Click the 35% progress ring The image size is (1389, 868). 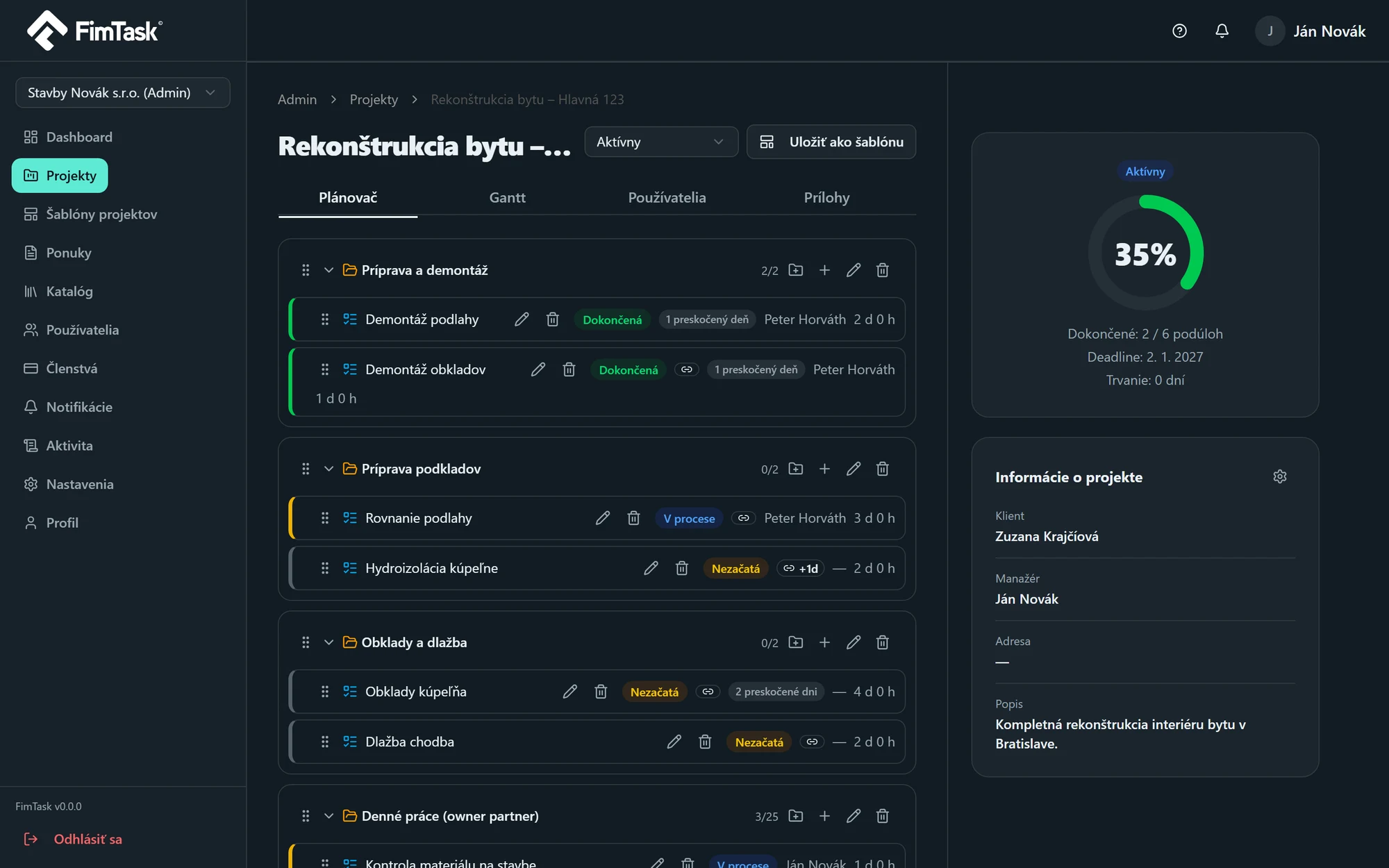click(x=1145, y=253)
